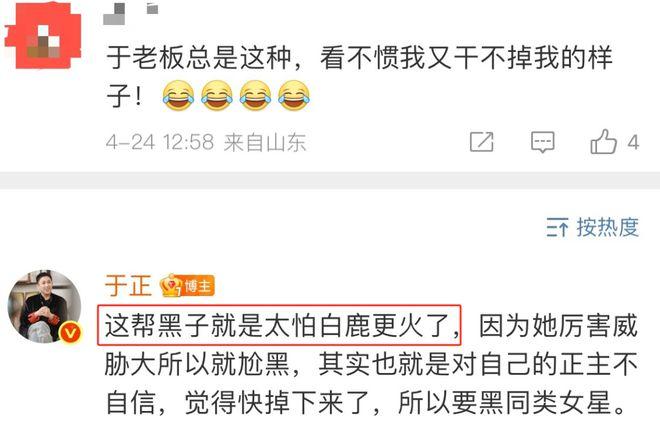Viewport: 660px width, 425px height.
Task: Like the comment with the thumbs-up icon
Action: click(x=604, y=141)
